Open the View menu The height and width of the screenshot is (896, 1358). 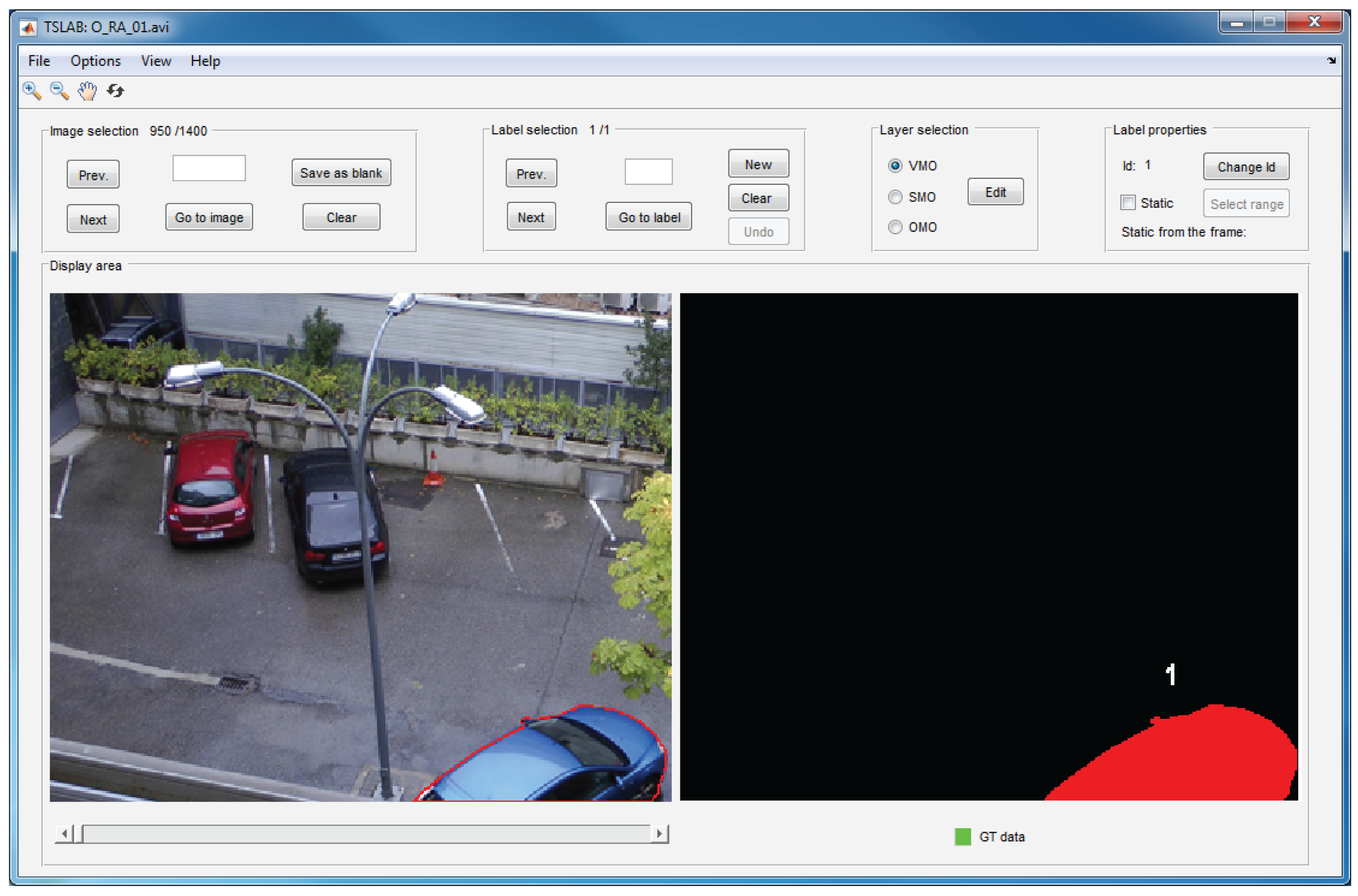[x=156, y=61]
